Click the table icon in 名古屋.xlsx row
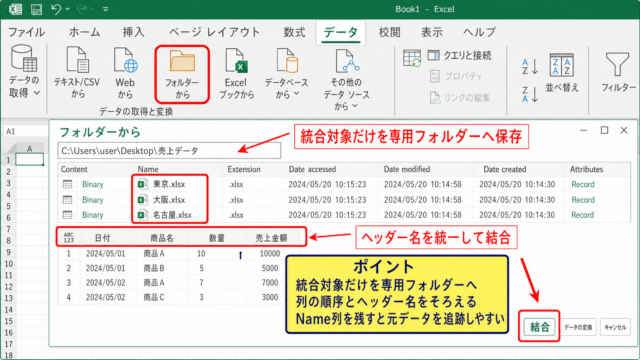640x360 pixels. coord(67,215)
